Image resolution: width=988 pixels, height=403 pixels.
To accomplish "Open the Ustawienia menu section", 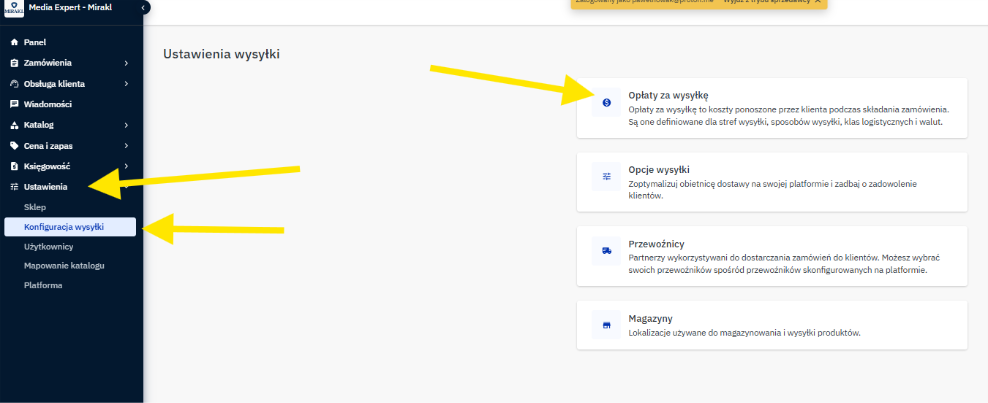I will point(46,187).
